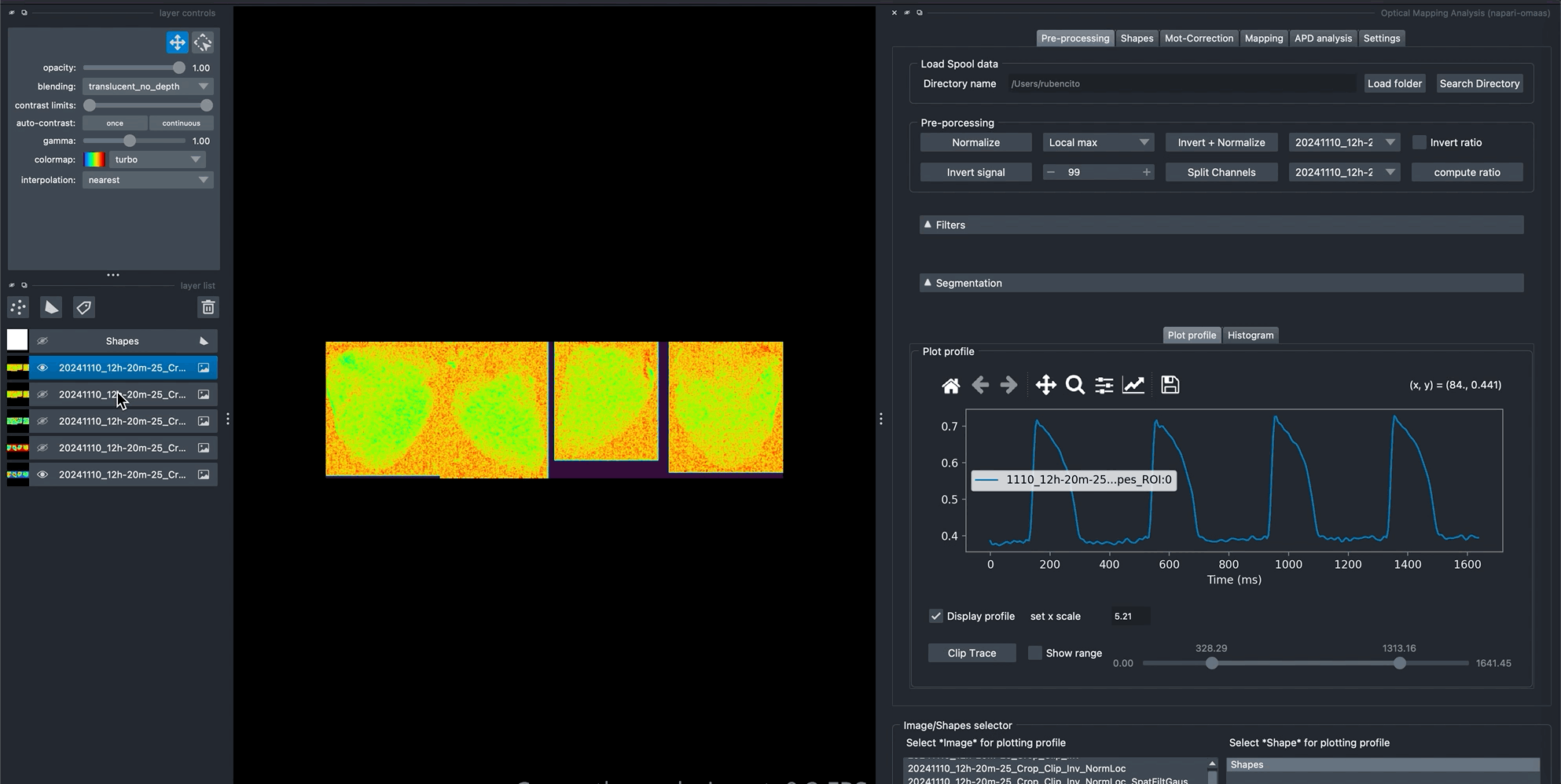Image resolution: width=1561 pixels, height=784 pixels.
Task: Click the opacity slider handle
Action: click(x=179, y=68)
